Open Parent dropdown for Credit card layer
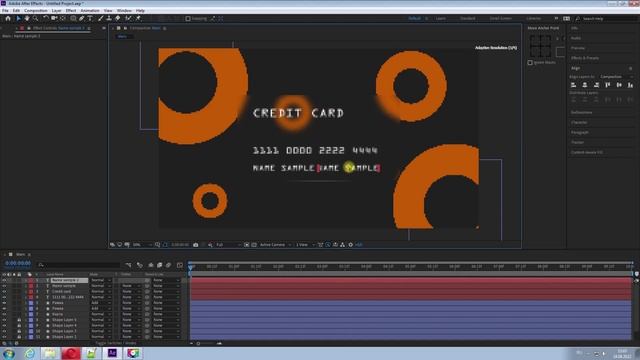The width and height of the screenshot is (640, 360). 166,292
